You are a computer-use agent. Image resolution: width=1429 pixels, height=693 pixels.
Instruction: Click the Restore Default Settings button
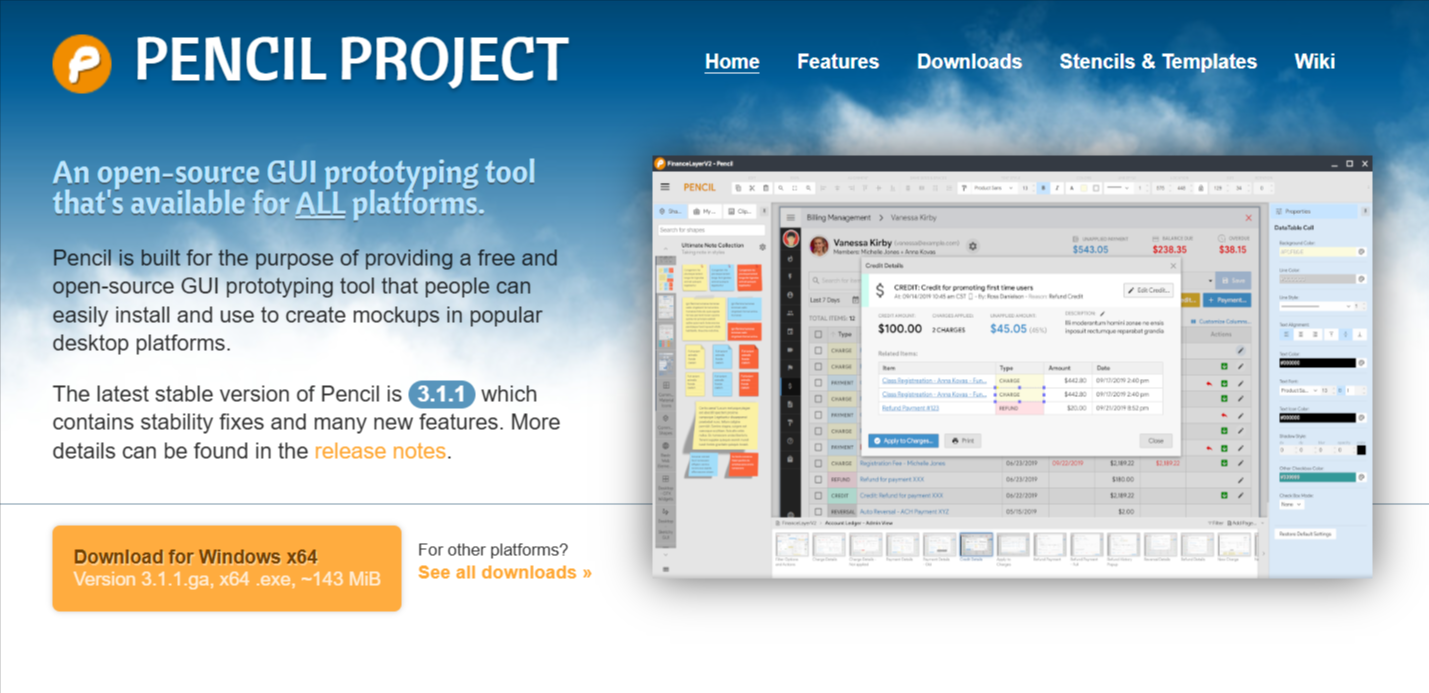pyautogui.click(x=1305, y=534)
